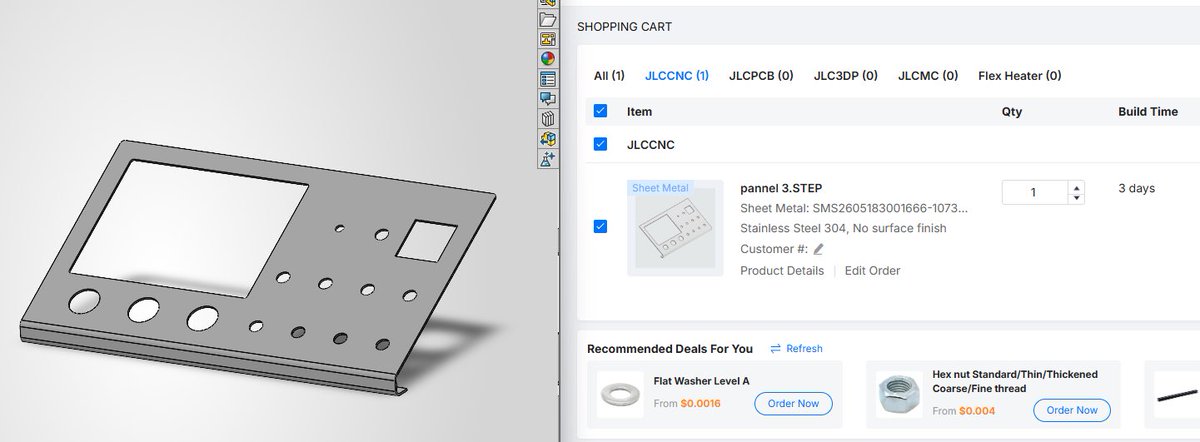Switch to the JLC3DP (0) cart tab
Image resolution: width=1200 pixels, height=442 pixels.
point(846,75)
